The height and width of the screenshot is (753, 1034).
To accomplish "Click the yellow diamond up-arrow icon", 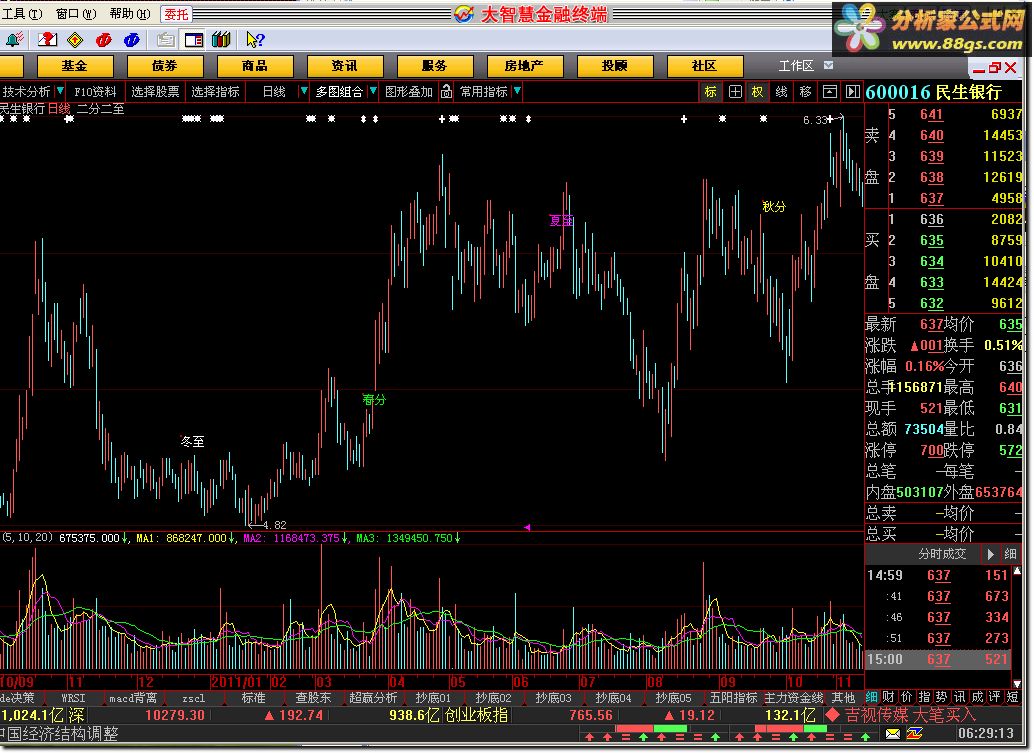I will [x=75, y=40].
